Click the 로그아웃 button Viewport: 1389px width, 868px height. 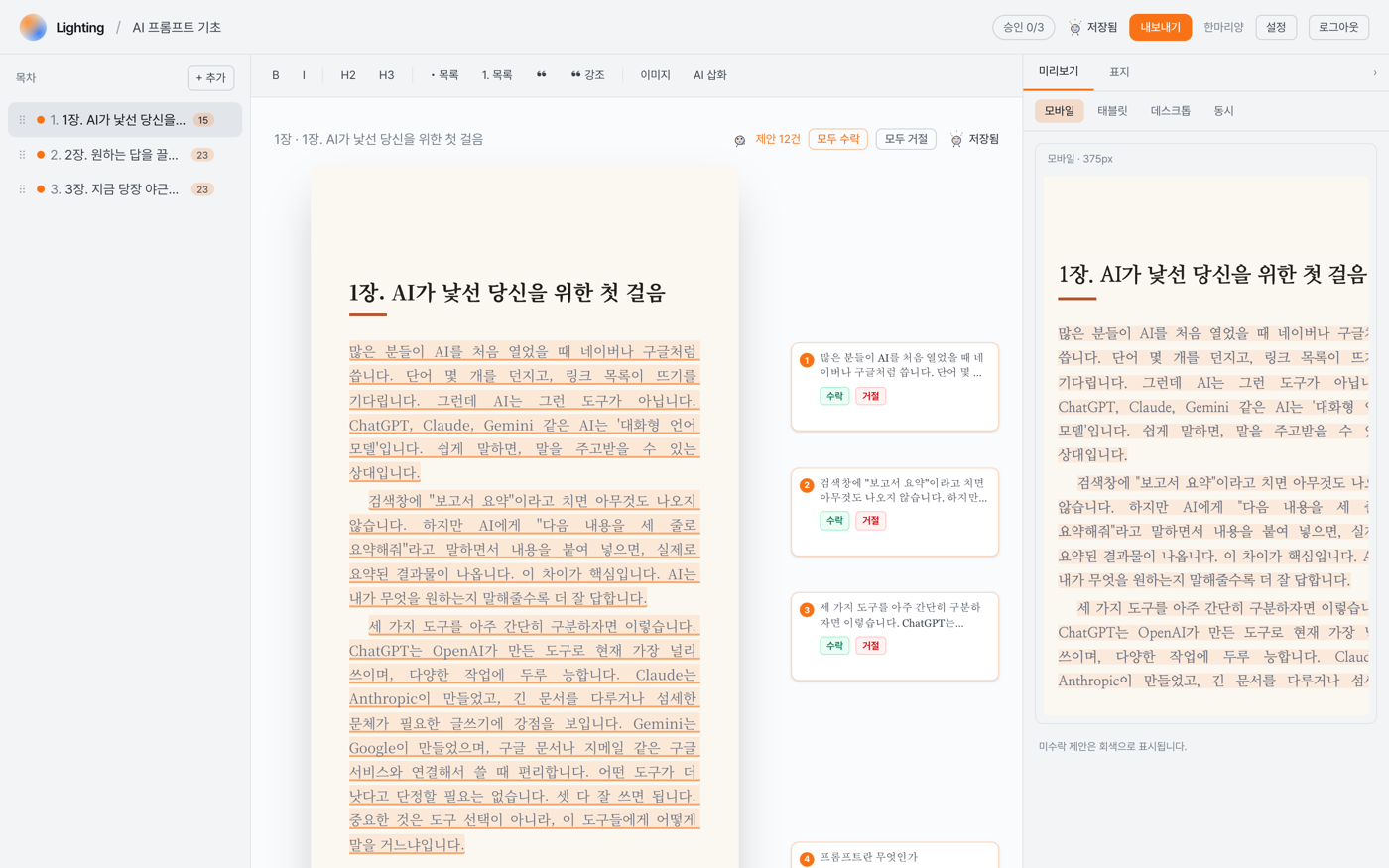[x=1338, y=28]
